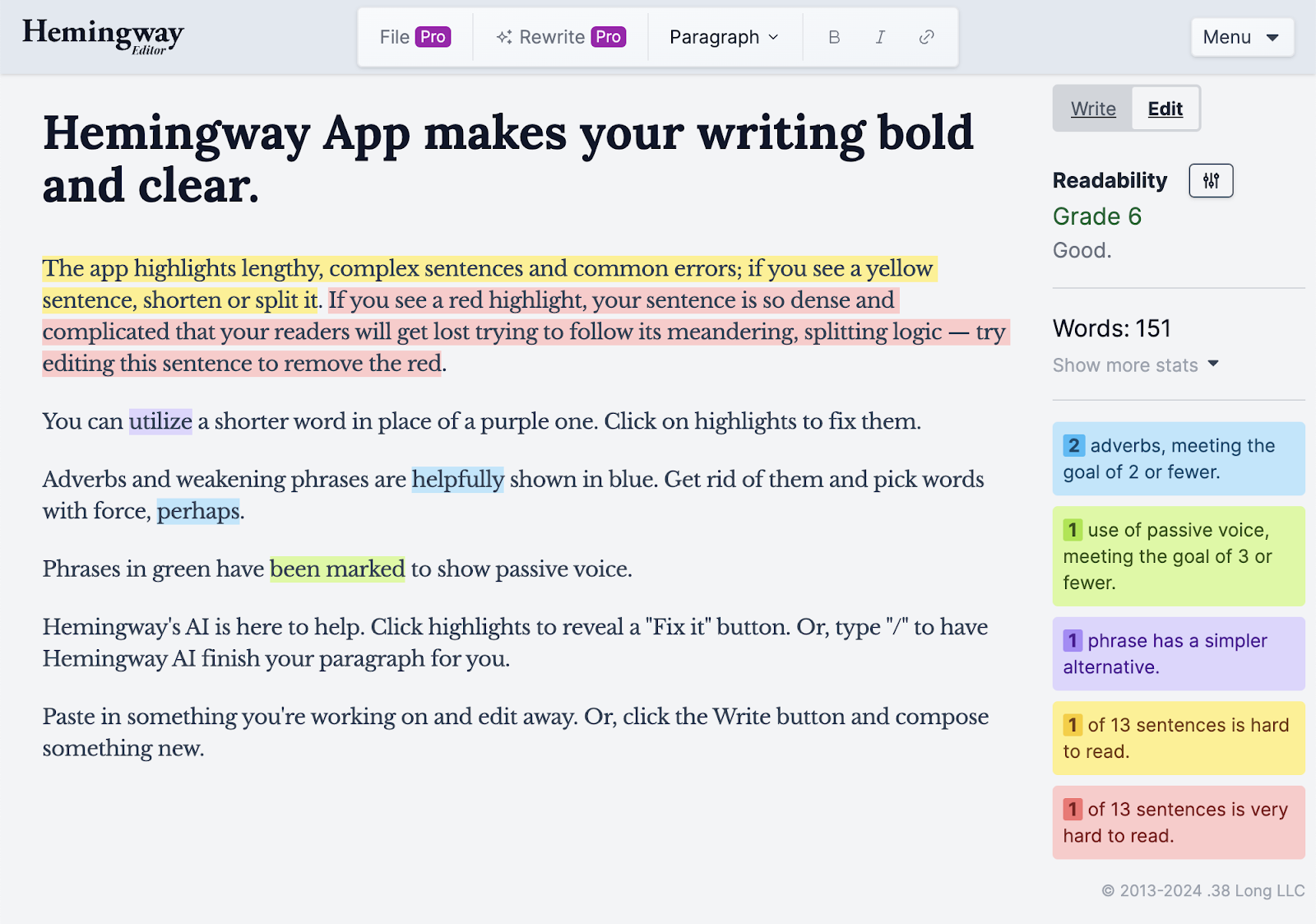Click the insert link icon

[926, 37]
